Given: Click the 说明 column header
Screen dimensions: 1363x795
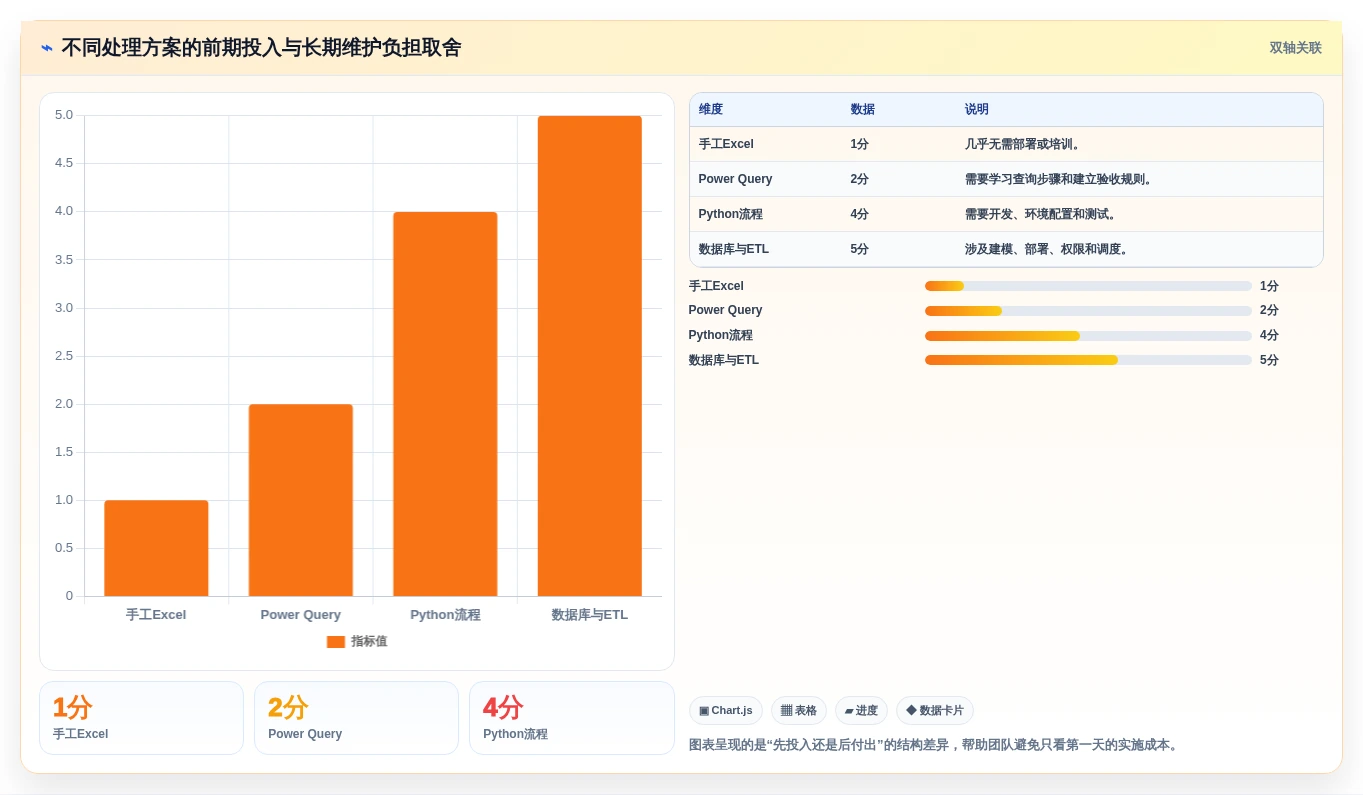Looking at the screenshot, I should pyautogui.click(x=977, y=110).
